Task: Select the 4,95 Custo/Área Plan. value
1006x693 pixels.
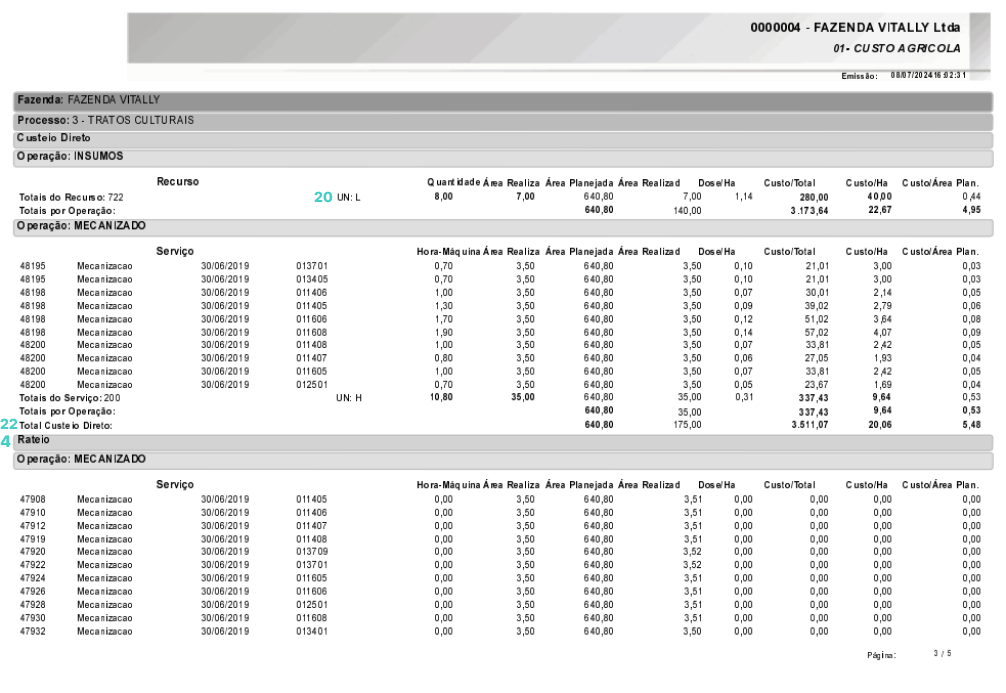Action: coord(971,210)
